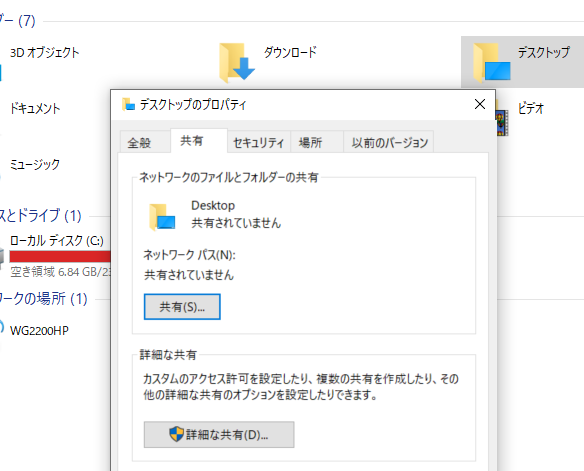Viewport: 584px width, 471px height.
Task: Close the デスクトップのプロパティ dialog
Action: click(480, 104)
